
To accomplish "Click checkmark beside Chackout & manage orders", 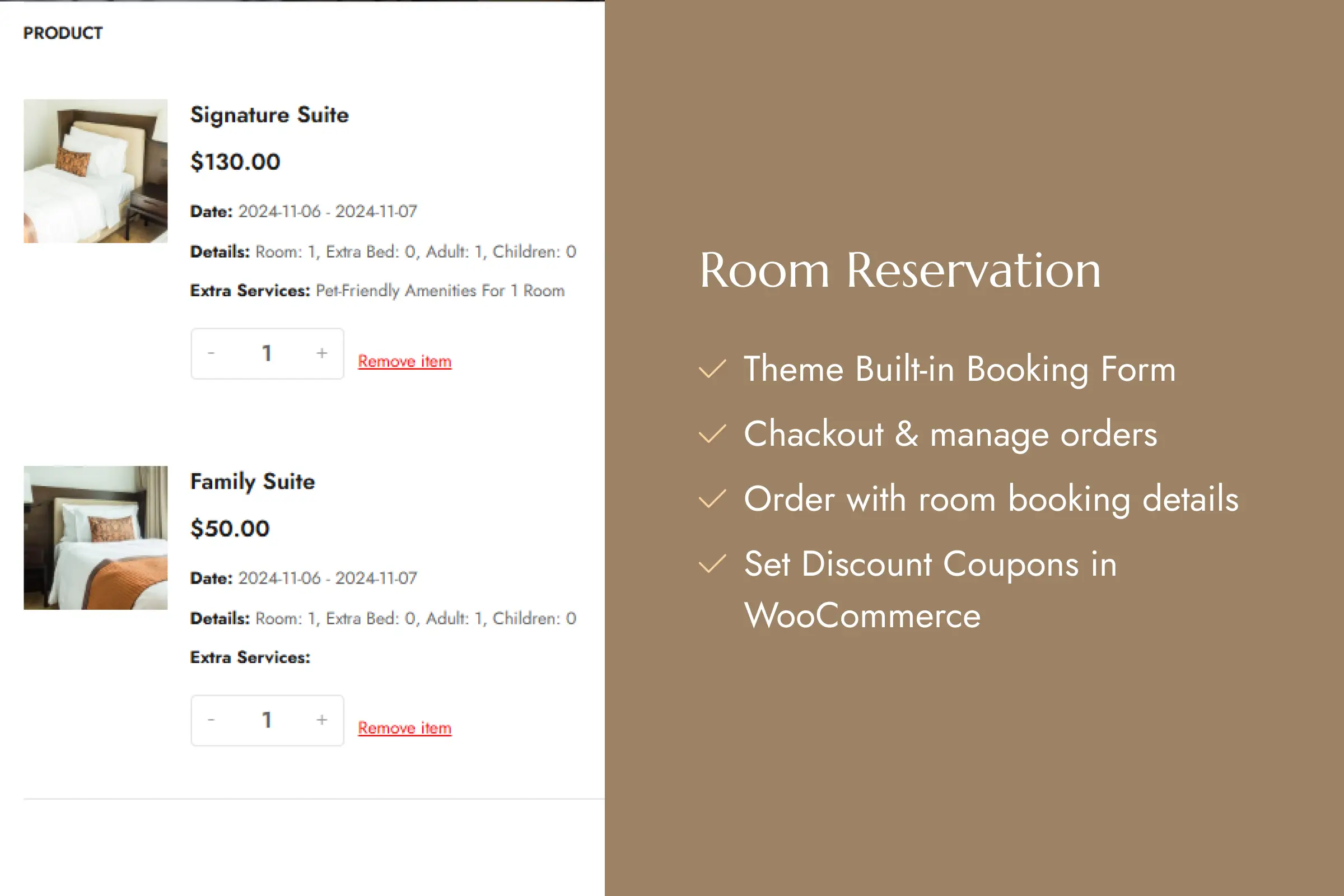I will (x=712, y=435).
